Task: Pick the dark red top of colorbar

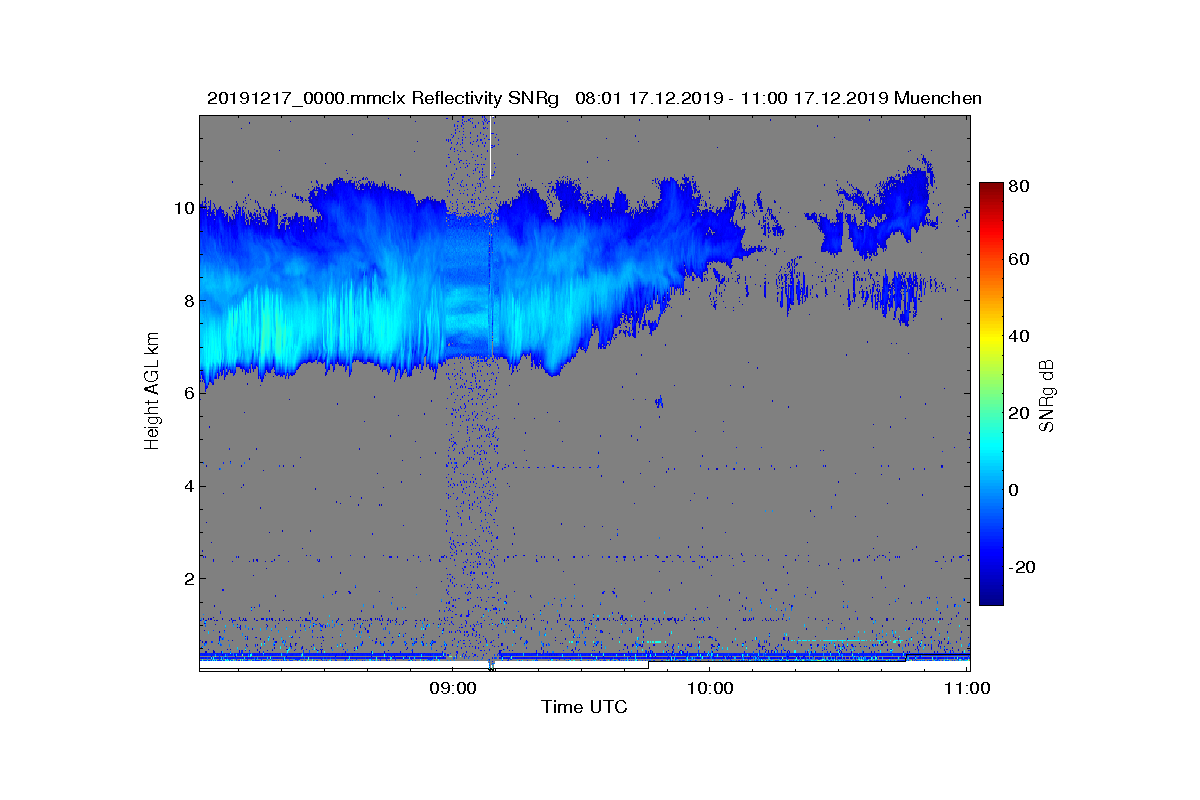Action: tap(991, 188)
